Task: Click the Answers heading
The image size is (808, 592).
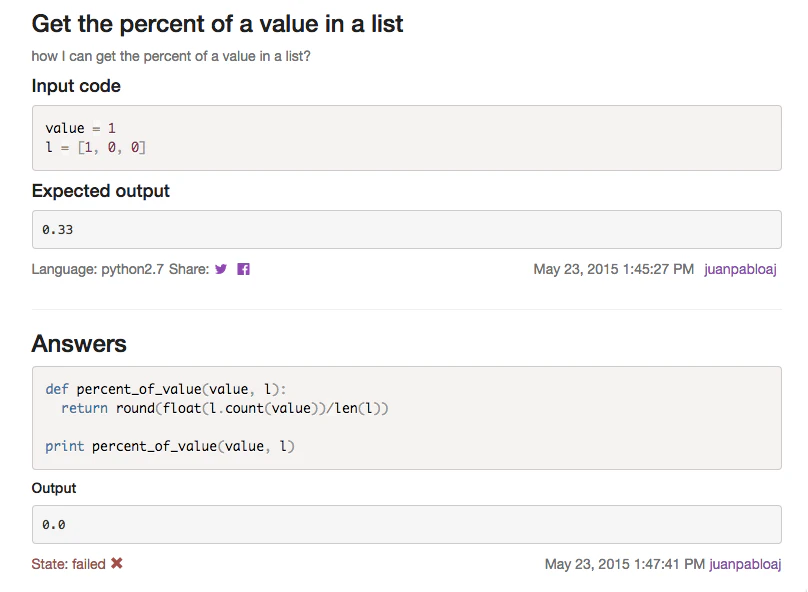Action: pyautogui.click(x=79, y=344)
